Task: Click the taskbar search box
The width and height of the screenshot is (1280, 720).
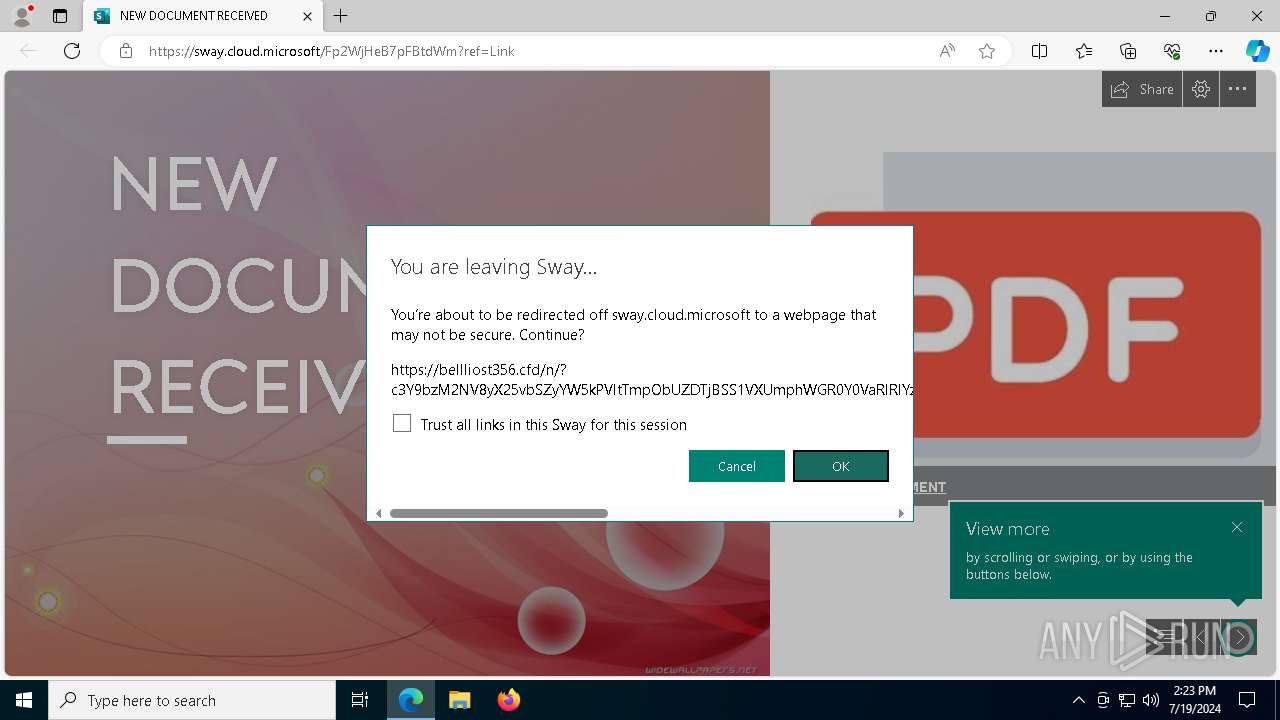Action: [192, 700]
